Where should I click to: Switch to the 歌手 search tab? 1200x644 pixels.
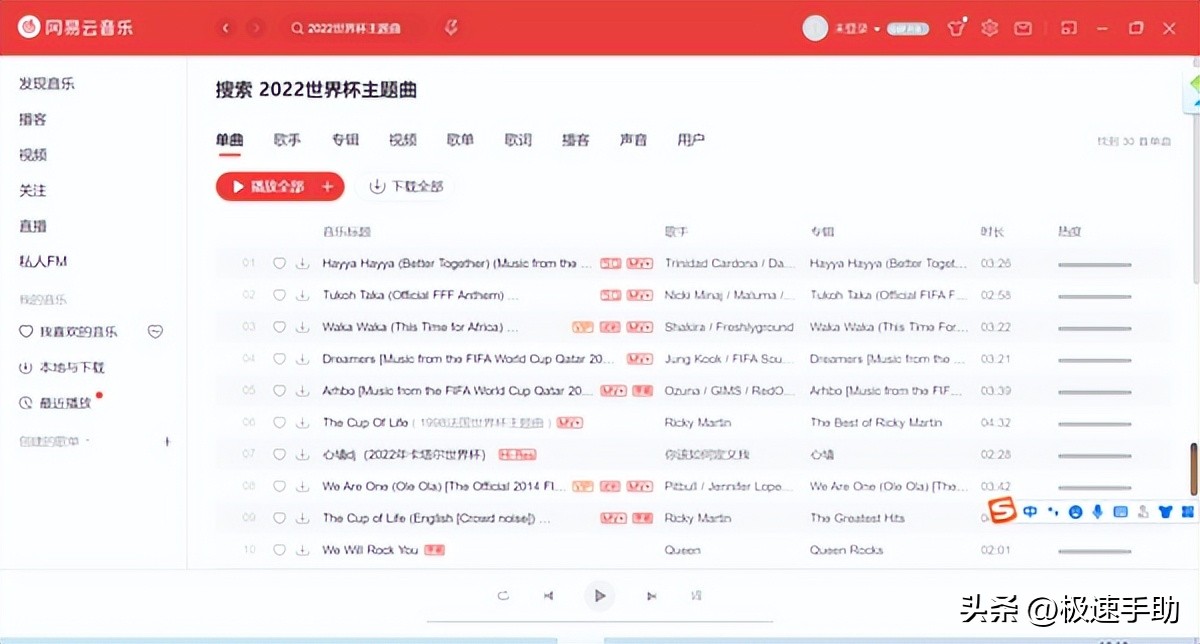point(287,140)
